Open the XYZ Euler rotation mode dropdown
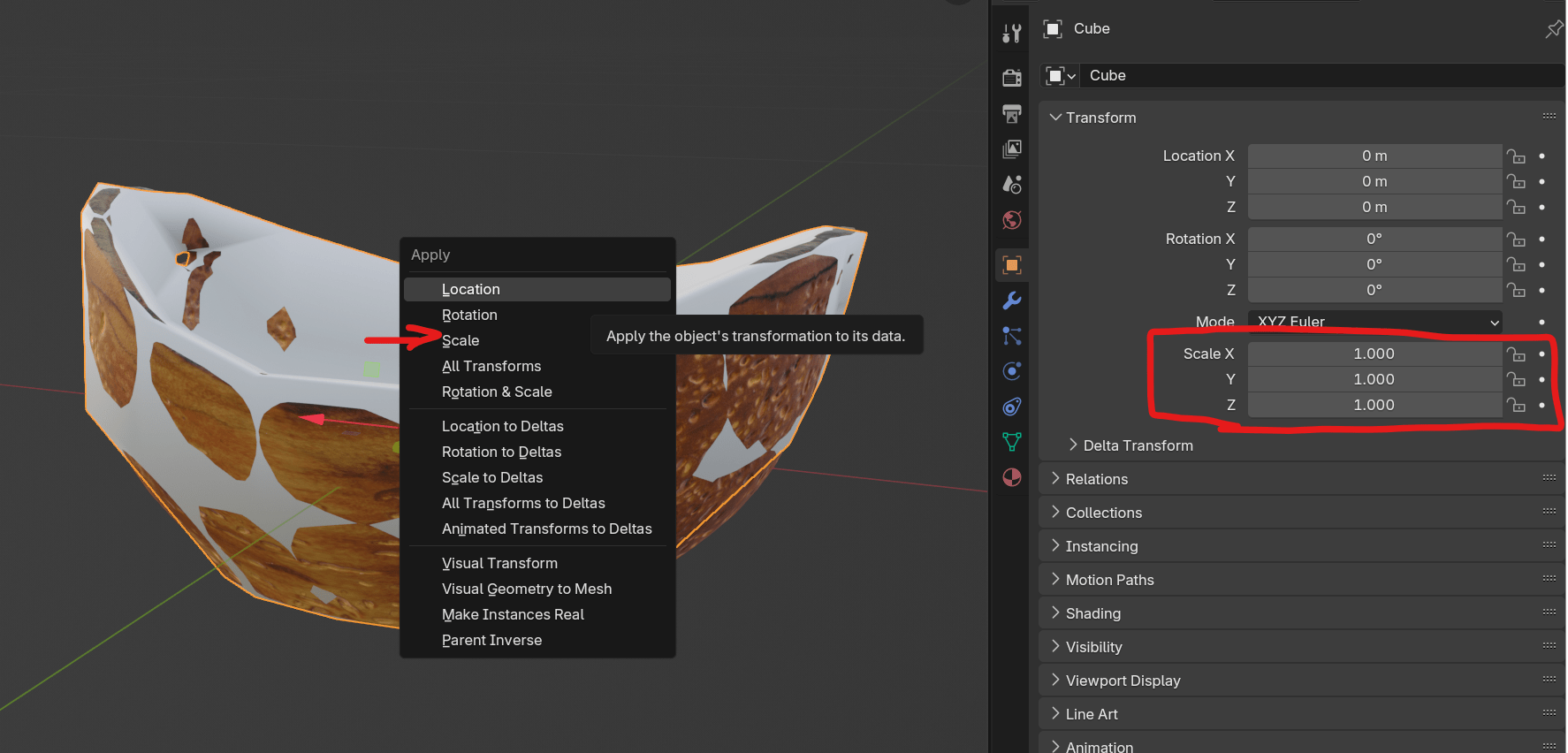1568x753 pixels. tap(1374, 322)
